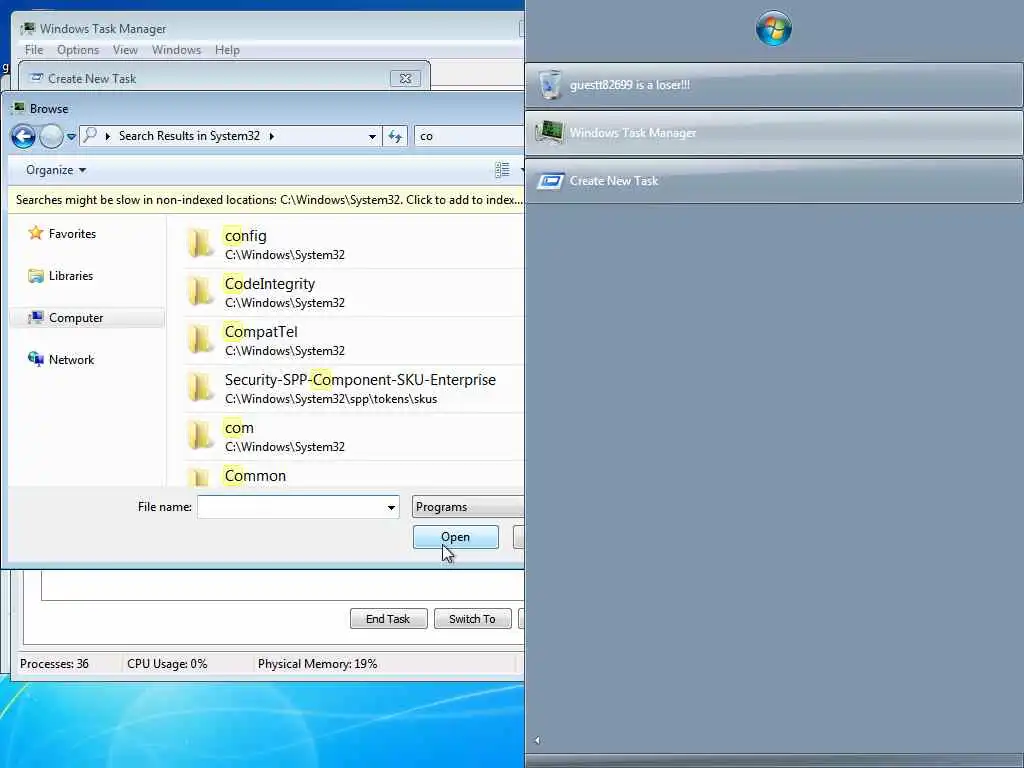This screenshot has height=768, width=1024.
Task: Click the index warning information bar
Action: coord(266,200)
